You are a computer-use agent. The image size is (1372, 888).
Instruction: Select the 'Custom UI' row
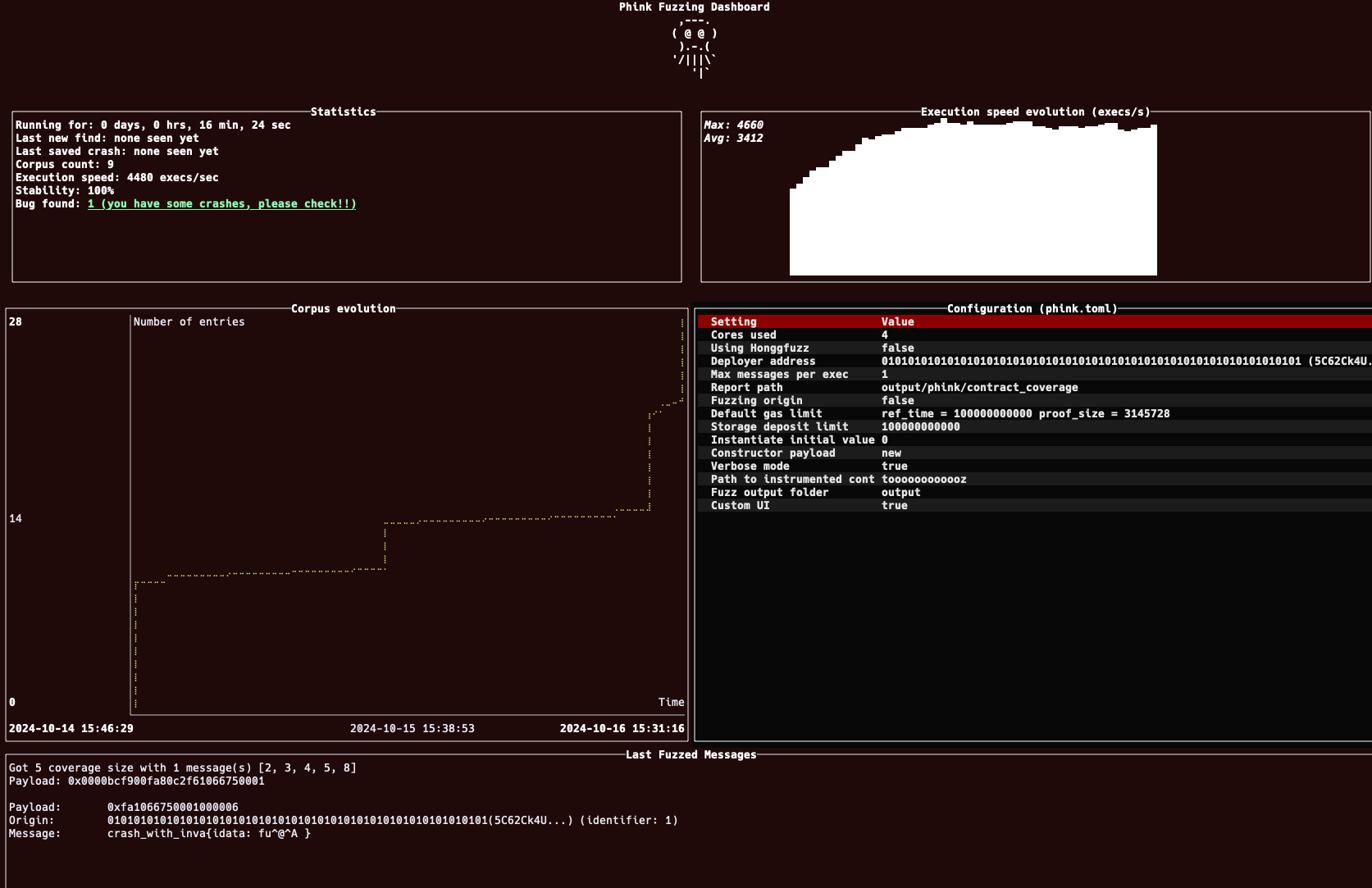pos(1035,505)
